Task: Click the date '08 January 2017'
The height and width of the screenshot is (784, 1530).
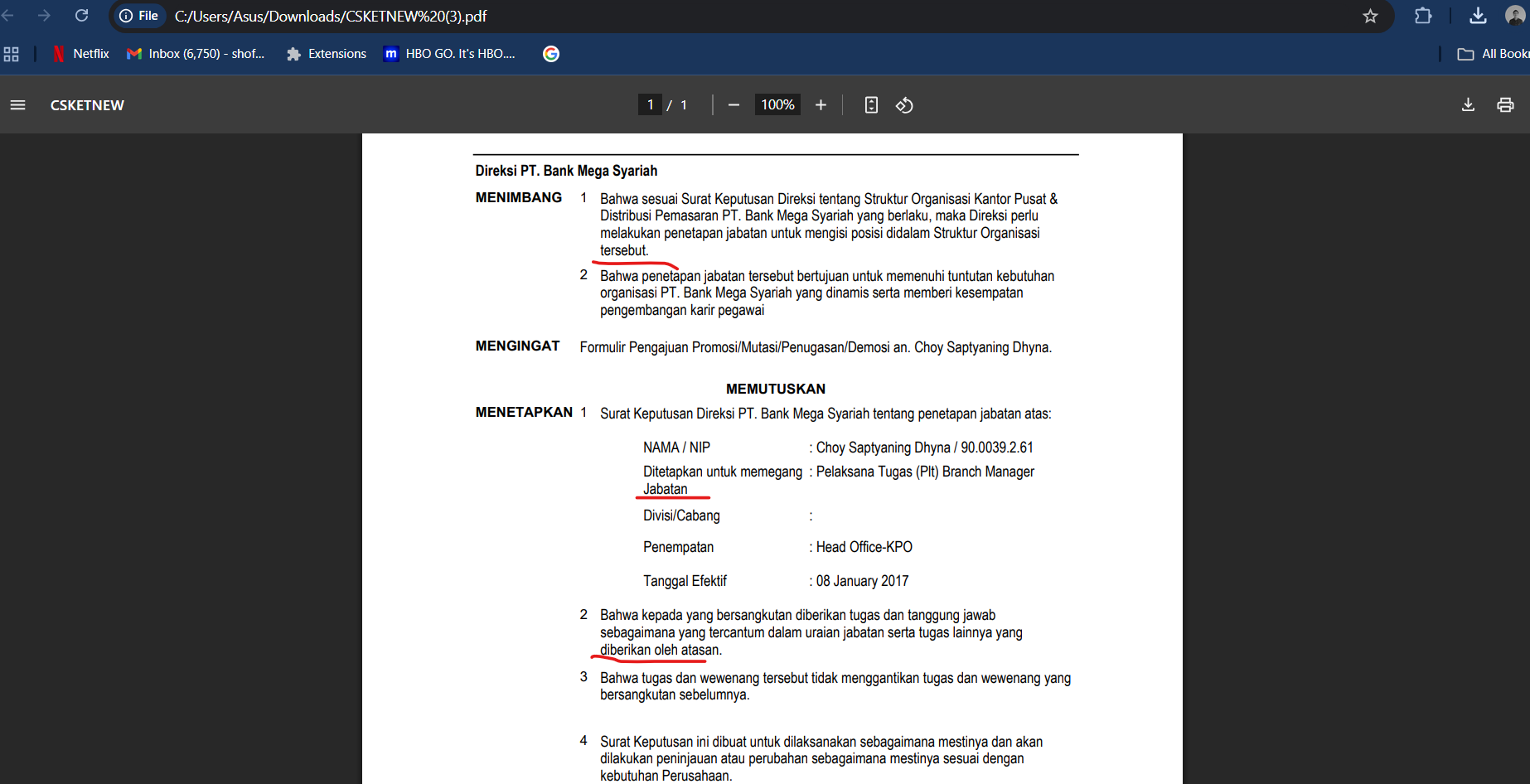Action: pyautogui.click(x=862, y=581)
